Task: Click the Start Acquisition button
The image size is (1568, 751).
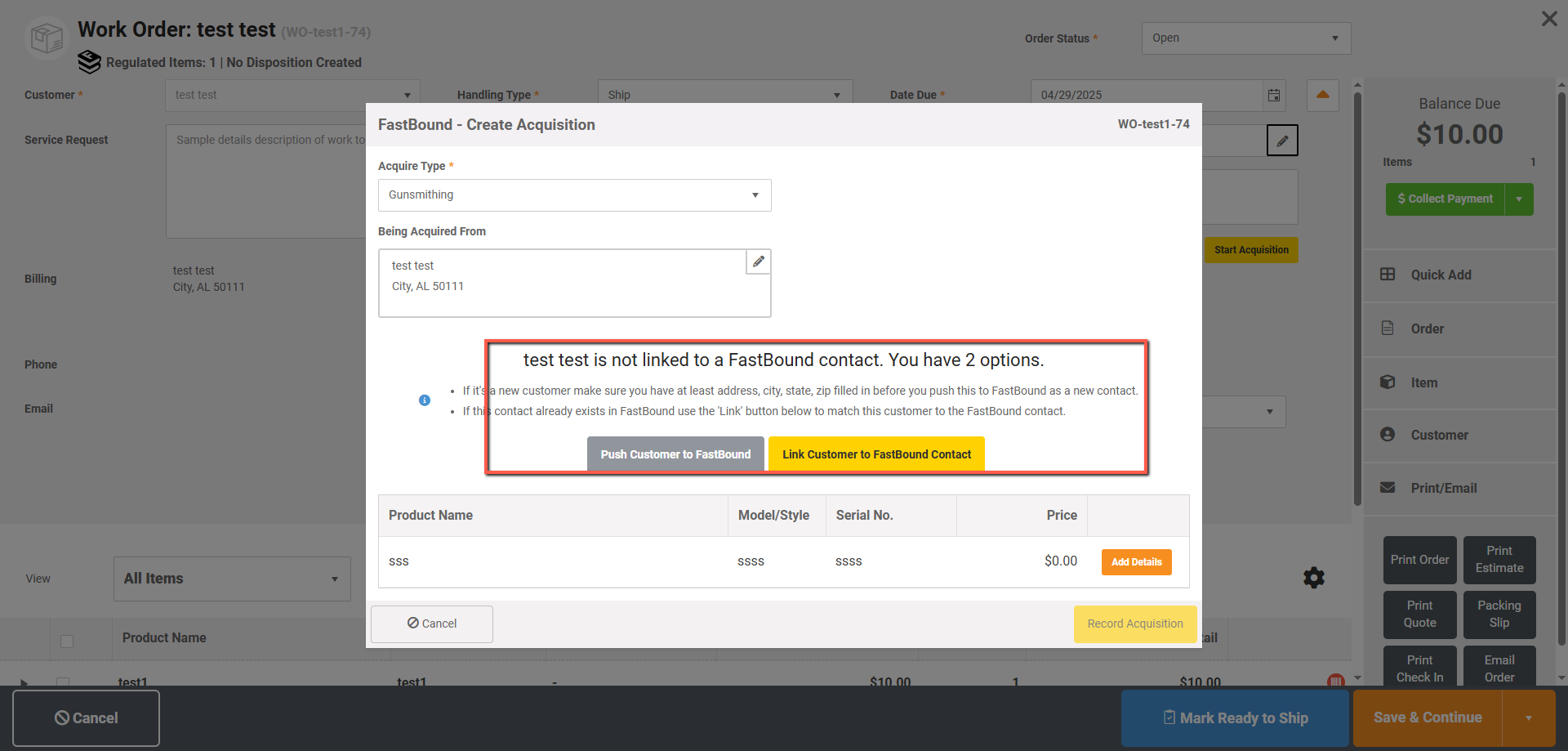Action: (1251, 250)
